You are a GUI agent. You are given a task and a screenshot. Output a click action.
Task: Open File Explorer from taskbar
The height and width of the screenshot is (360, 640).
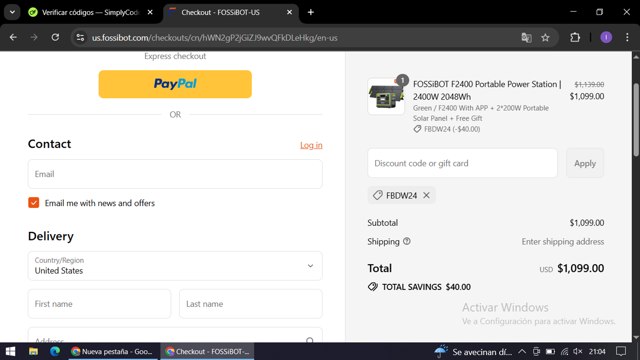pos(33,351)
